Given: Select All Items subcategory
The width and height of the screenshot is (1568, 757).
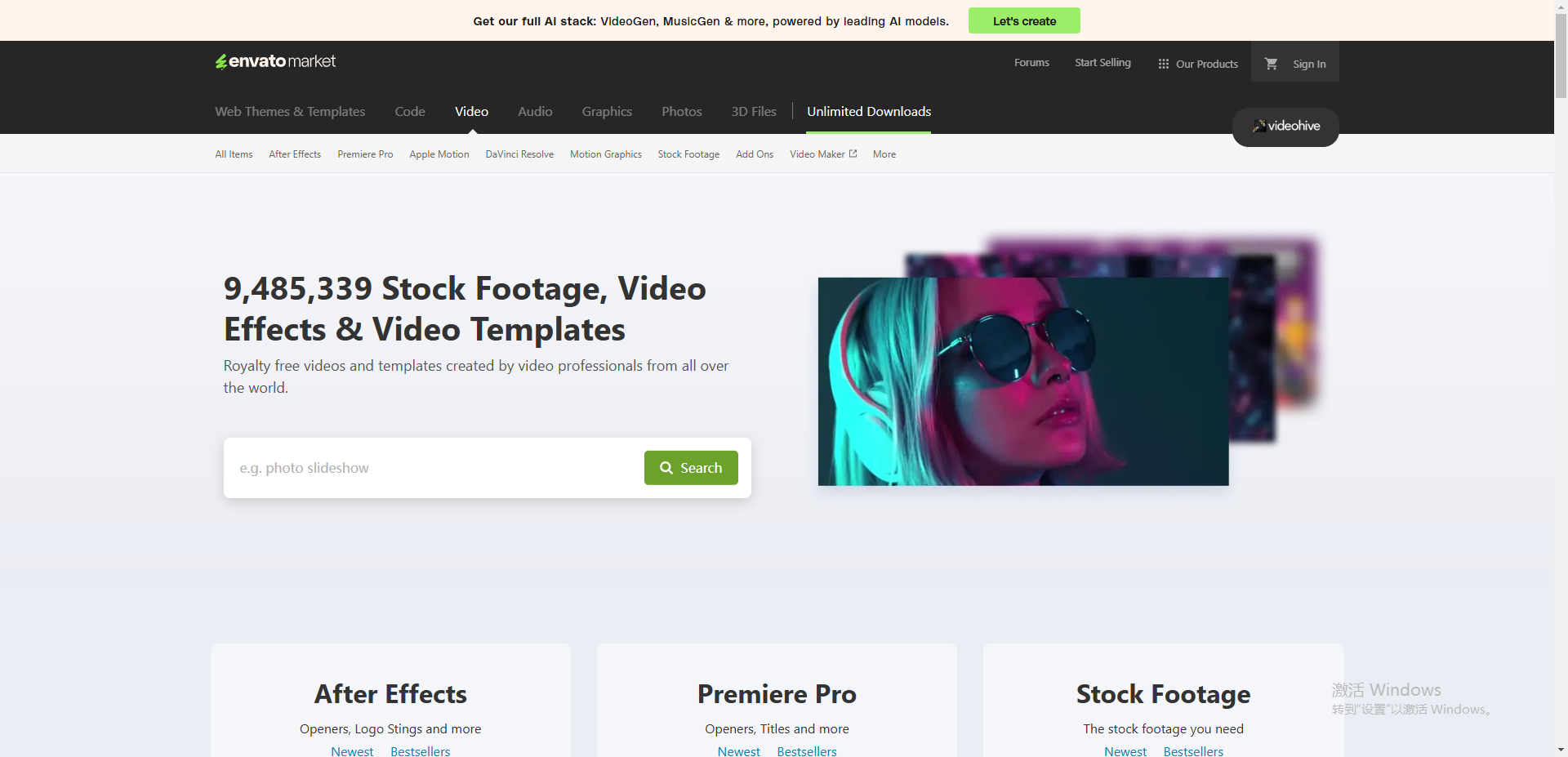Looking at the screenshot, I should coord(234,154).
